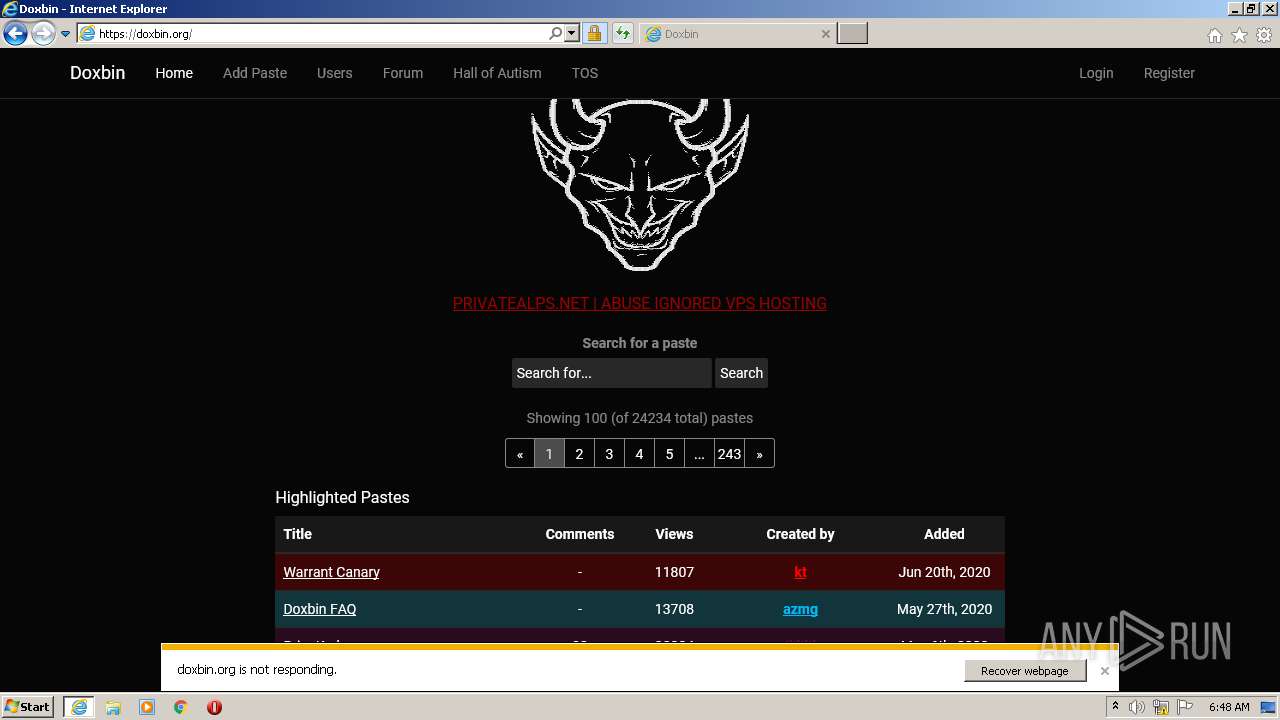Go to pagination page 2

tap(579, 453)
